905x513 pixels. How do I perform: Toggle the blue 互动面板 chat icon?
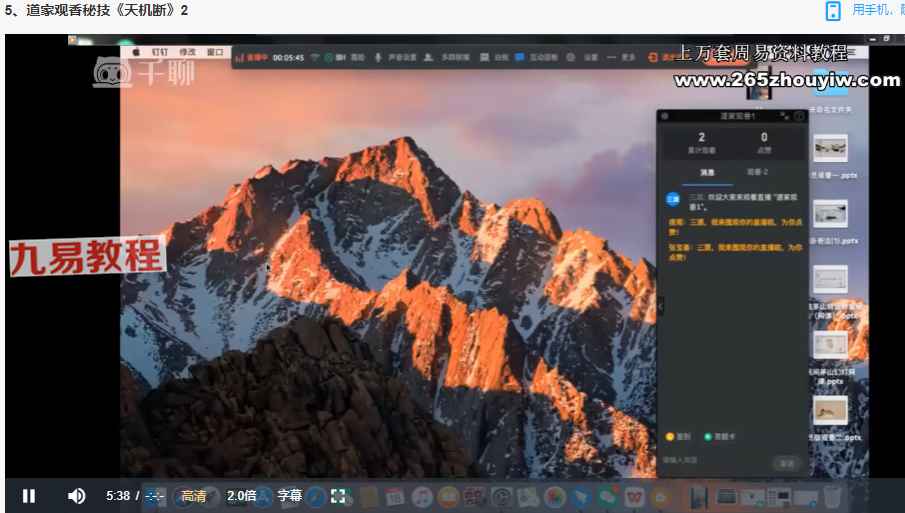point(519,57)
